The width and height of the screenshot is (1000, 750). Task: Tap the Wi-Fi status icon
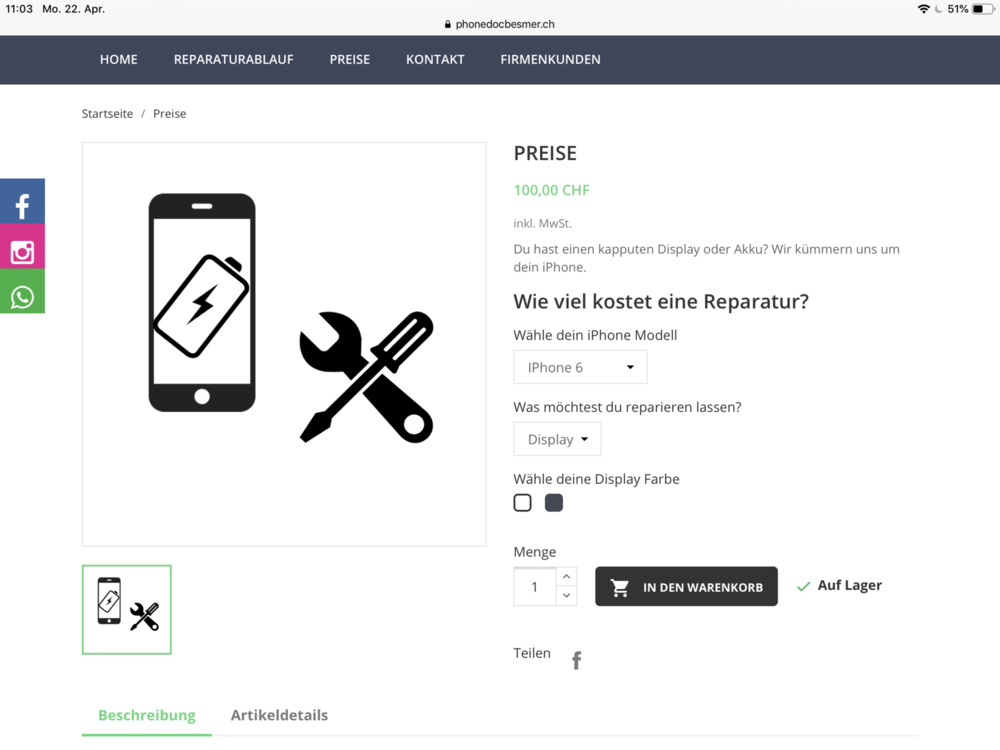click(922, 9)
